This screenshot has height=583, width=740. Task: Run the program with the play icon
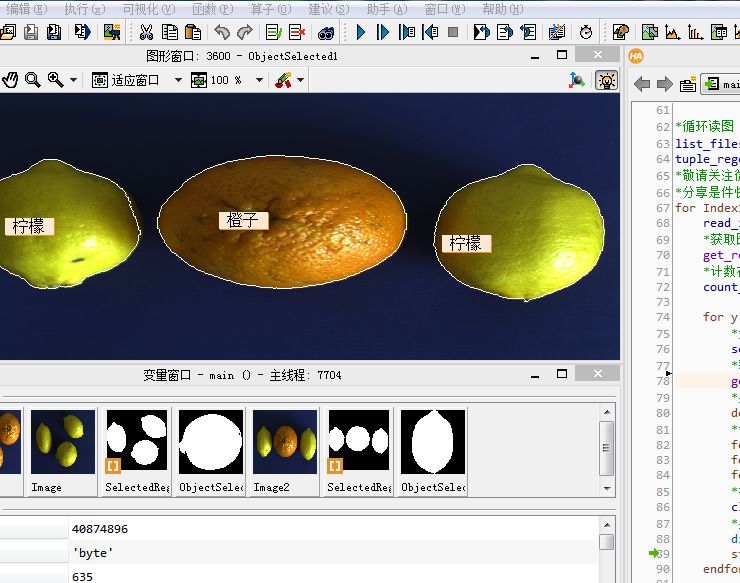pos(361,33)
